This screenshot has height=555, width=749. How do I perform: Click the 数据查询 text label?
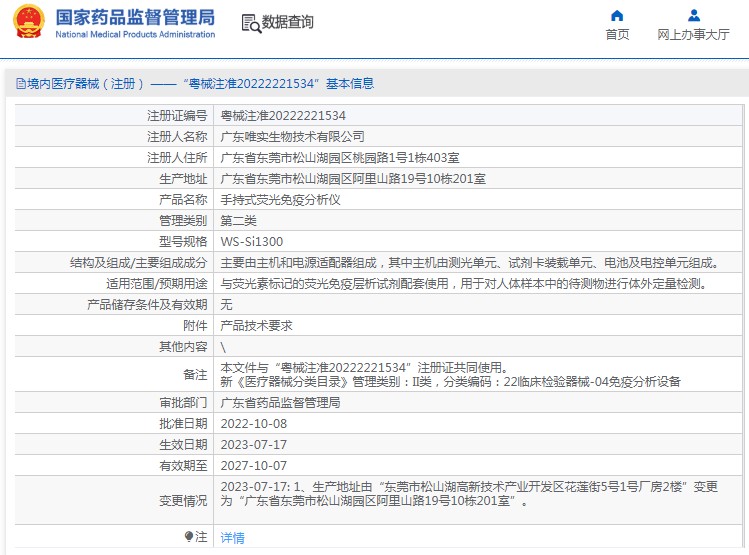coord(288,22)
